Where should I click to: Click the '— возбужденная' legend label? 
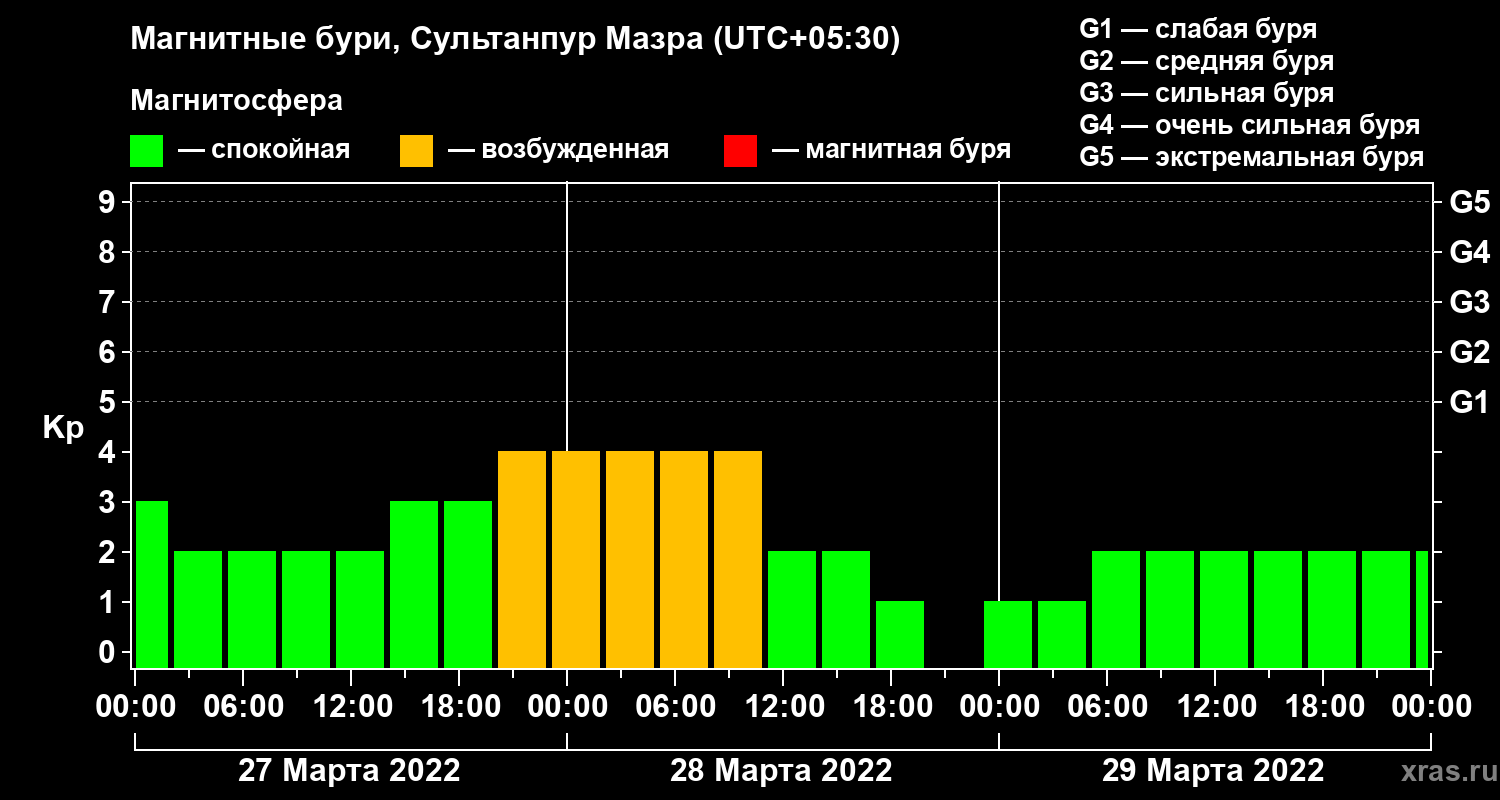pyautogui.click(x=558, y=151)
